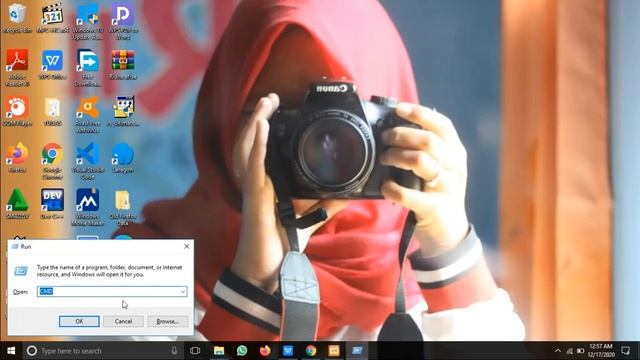Screen dimensions: 640x360
Task: Switch to Firefox in the taskbar
Action: pyautogui.click(x=265, y=351)
